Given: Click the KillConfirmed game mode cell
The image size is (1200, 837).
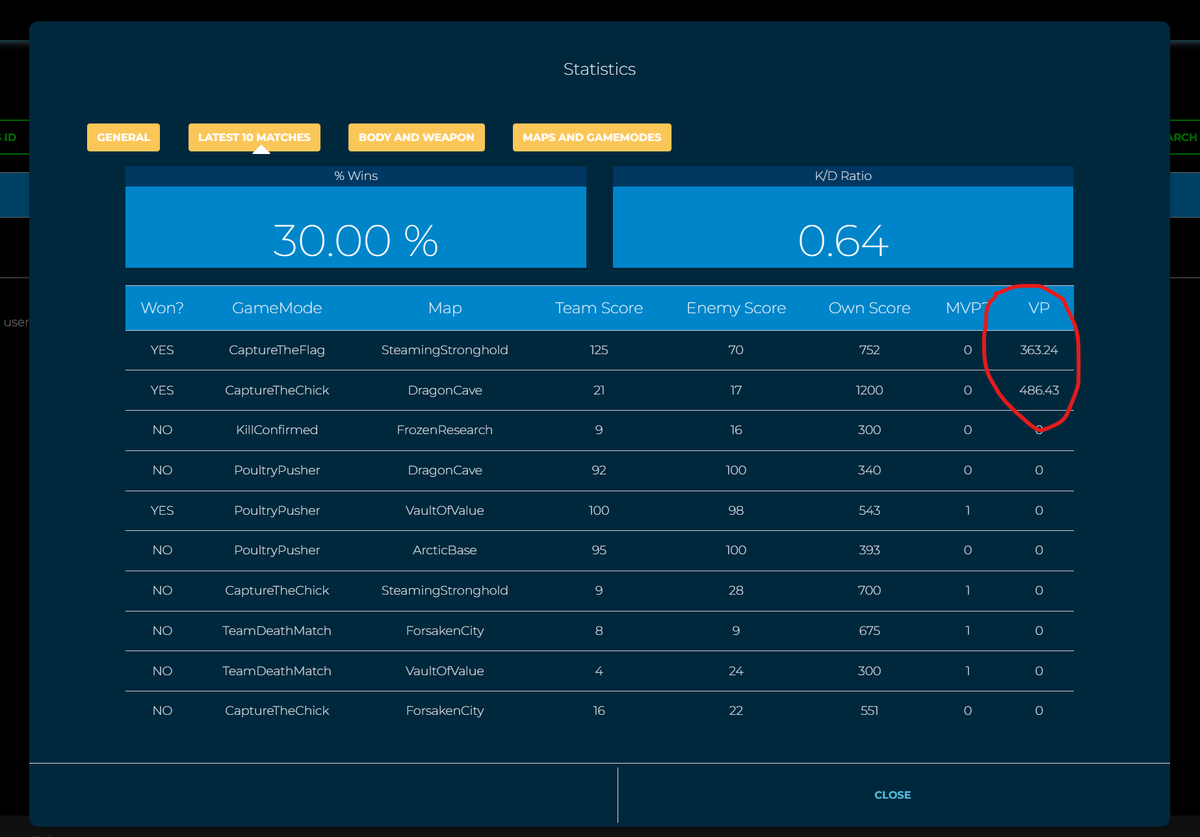Looking at the screenshot, I should [277, 430].
